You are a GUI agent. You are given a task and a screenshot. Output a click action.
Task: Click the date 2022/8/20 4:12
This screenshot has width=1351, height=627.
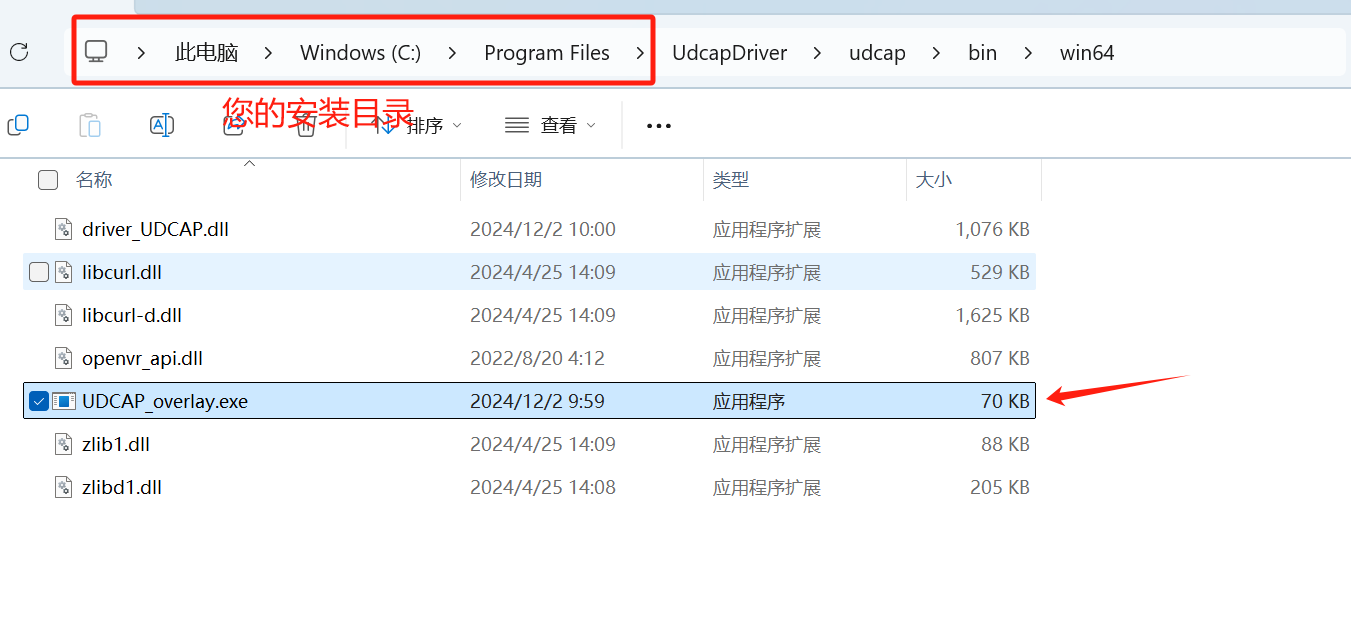pyautogui.click(x=537, y=358)
